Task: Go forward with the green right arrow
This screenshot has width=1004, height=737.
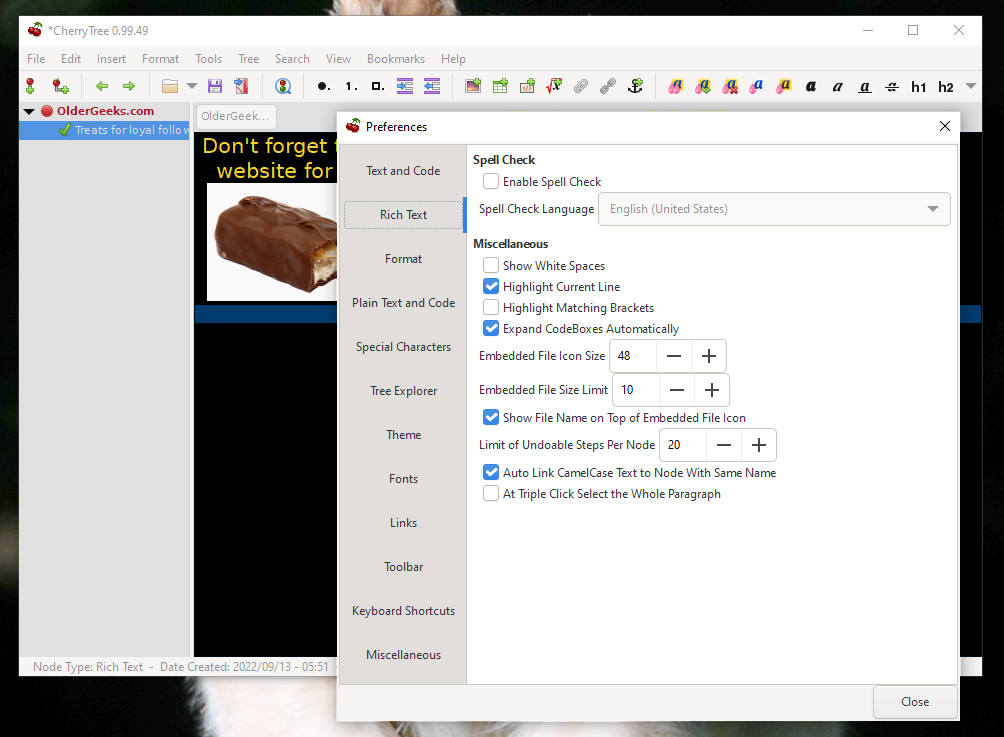Action: click(x=129, y=86)
